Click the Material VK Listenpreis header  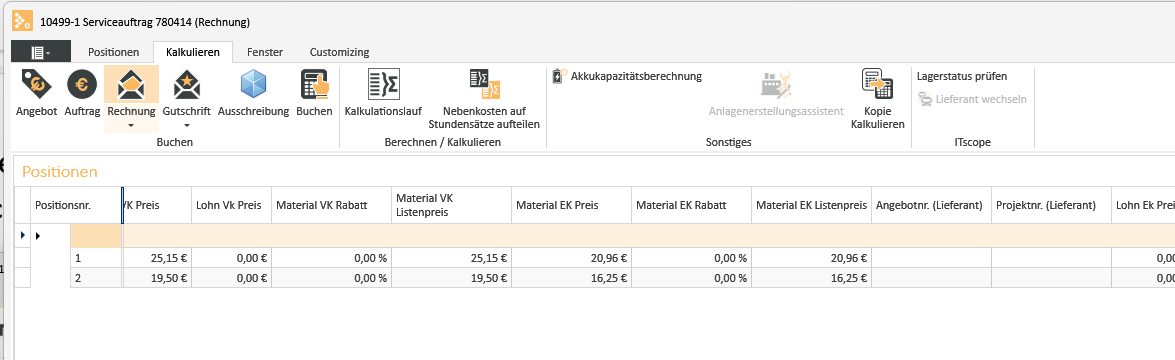tap(451, 205)
